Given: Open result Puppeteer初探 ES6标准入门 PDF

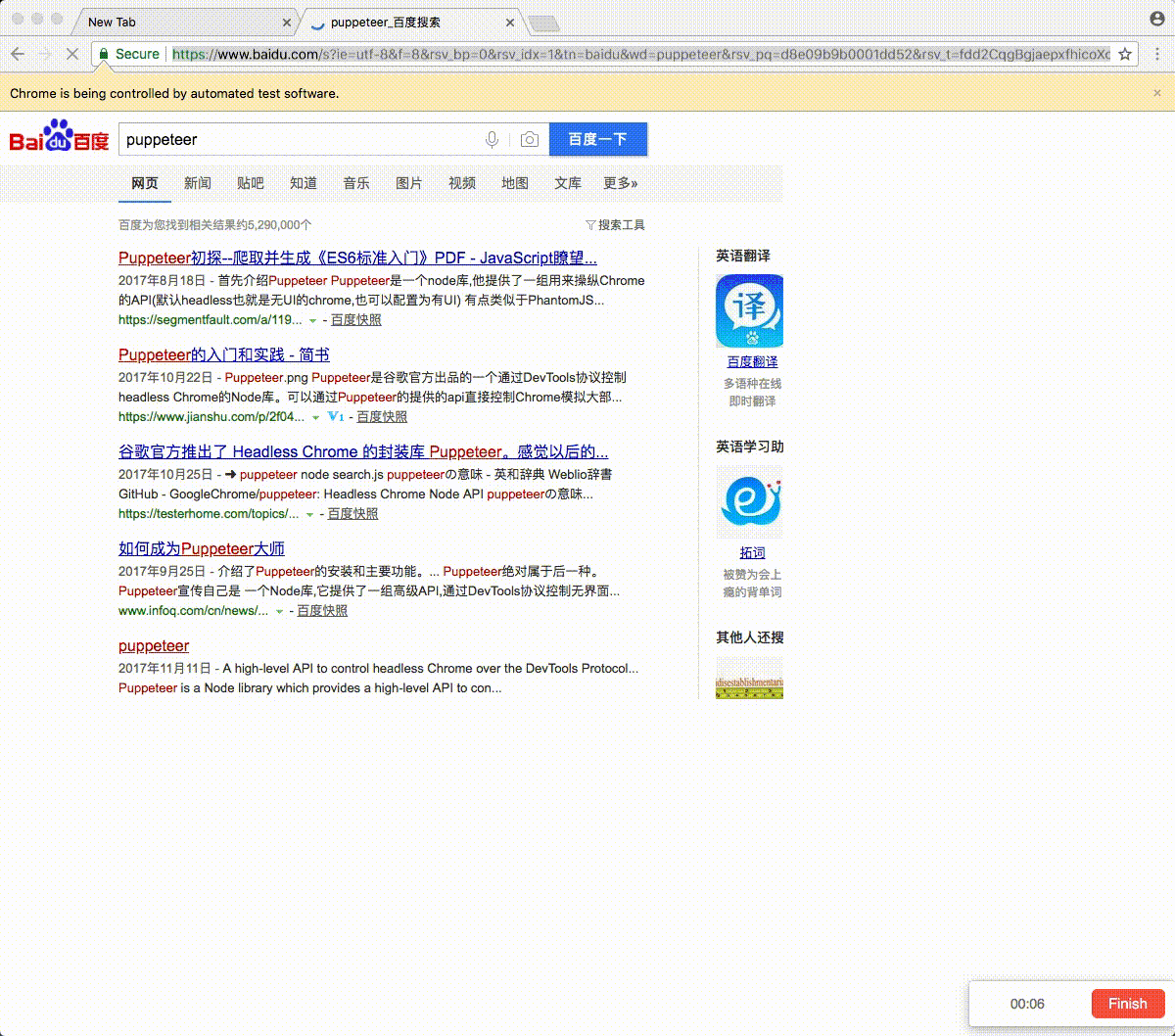Looking at the screenshot, I should [357, 259].
